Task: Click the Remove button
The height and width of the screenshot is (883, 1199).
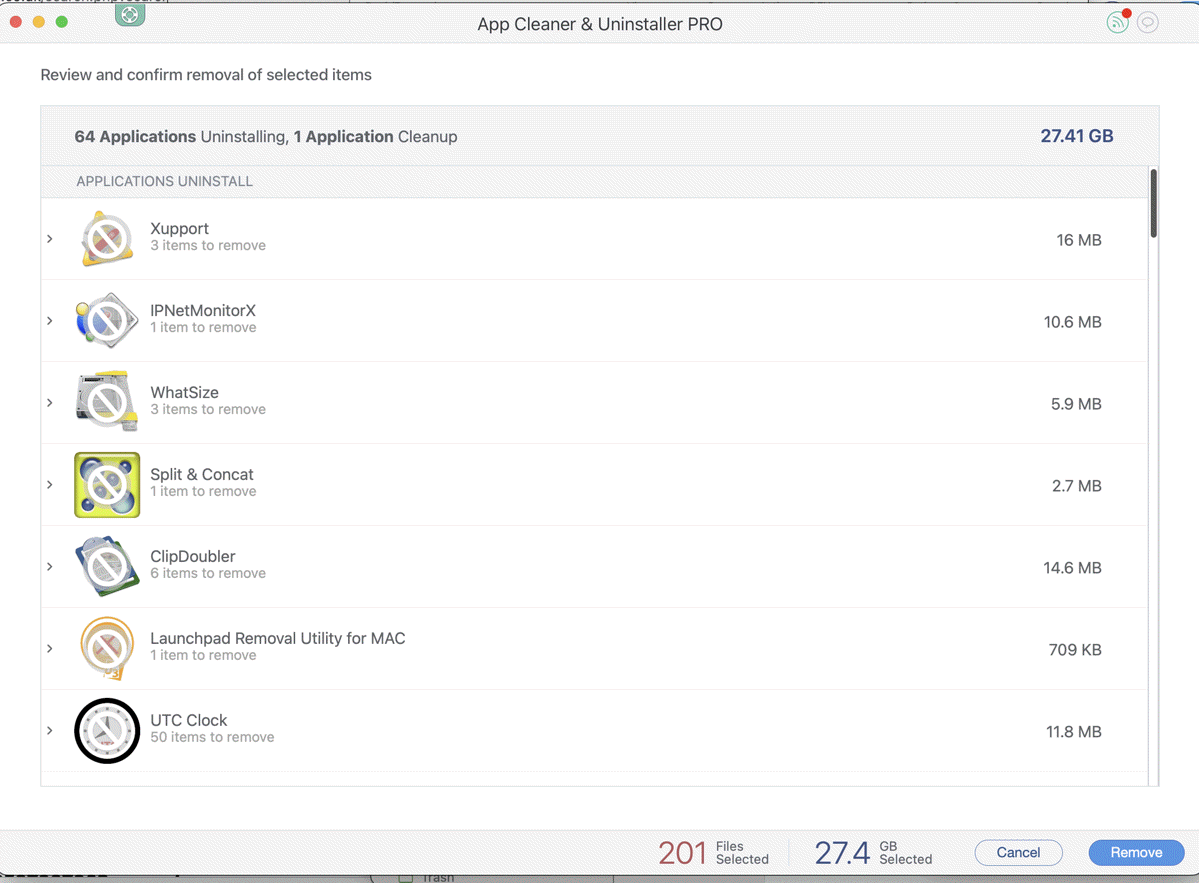Action: [1136, 852]
